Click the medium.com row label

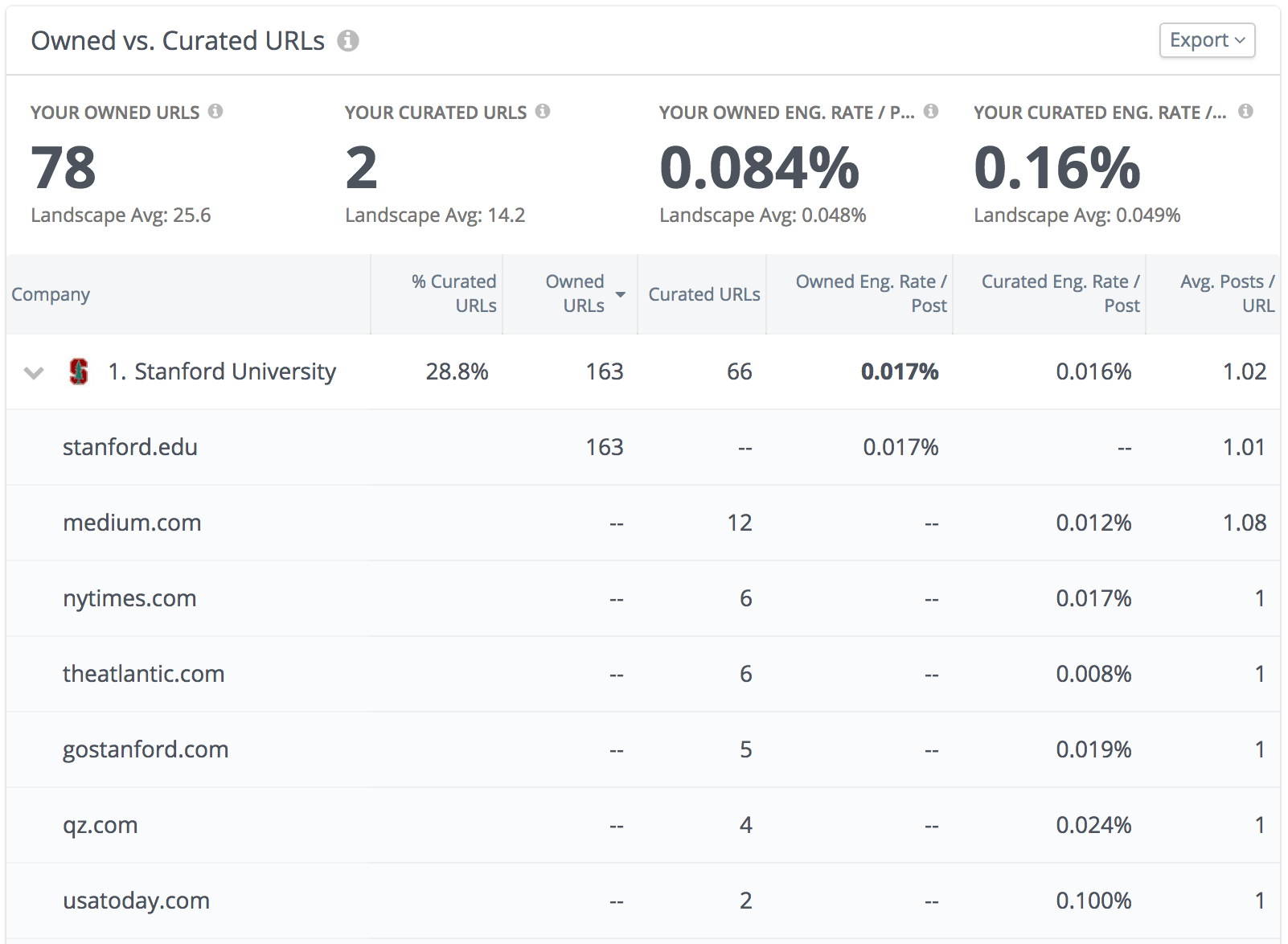pos(132,523)
